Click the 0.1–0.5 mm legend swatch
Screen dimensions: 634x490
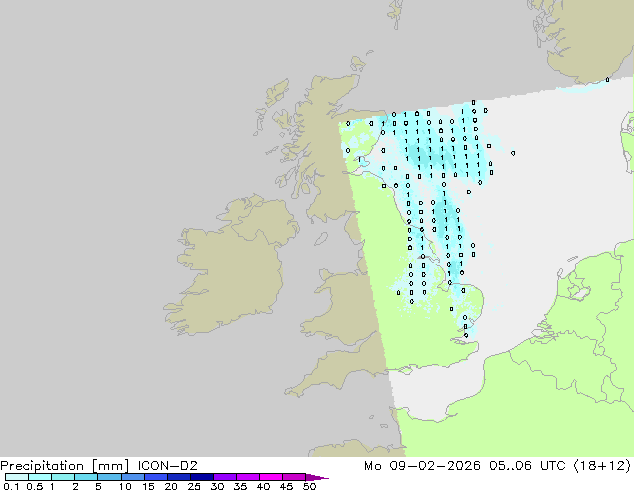pyautogui.click(x=17, y=477)
